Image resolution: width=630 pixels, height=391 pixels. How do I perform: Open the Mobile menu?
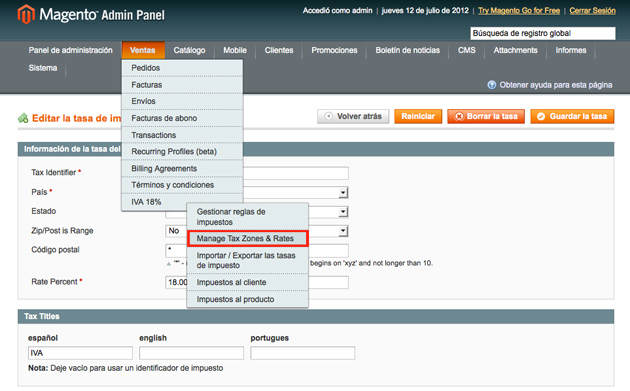coord(235,50)
